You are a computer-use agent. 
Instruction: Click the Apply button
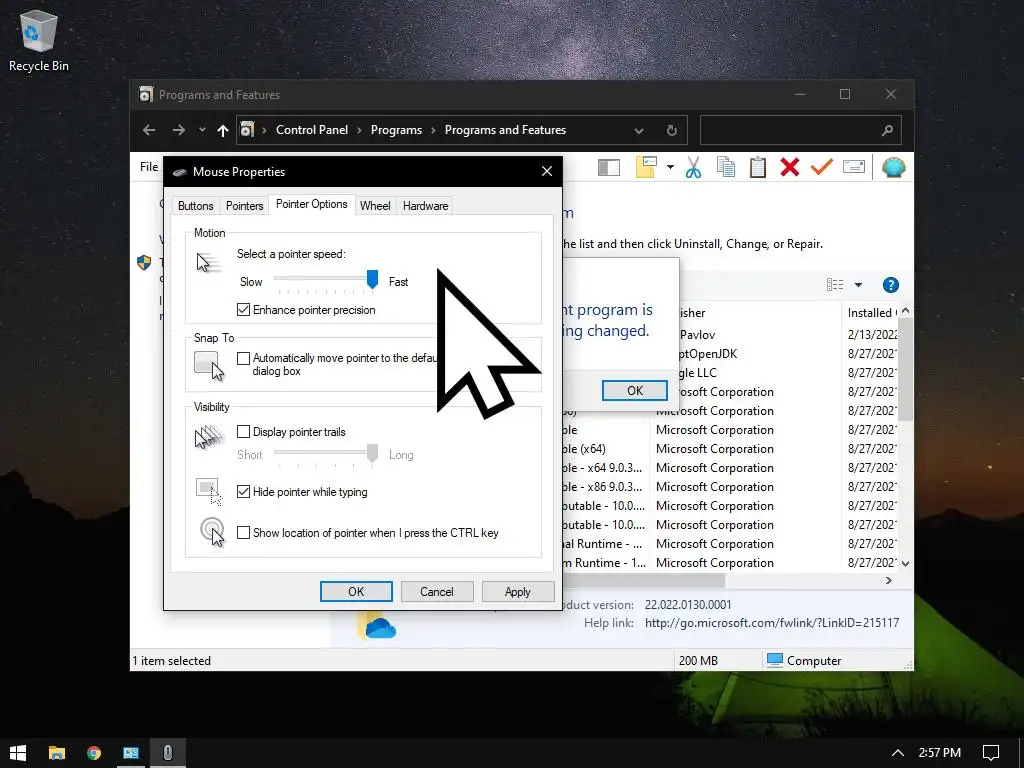click(x=517, y=592)
